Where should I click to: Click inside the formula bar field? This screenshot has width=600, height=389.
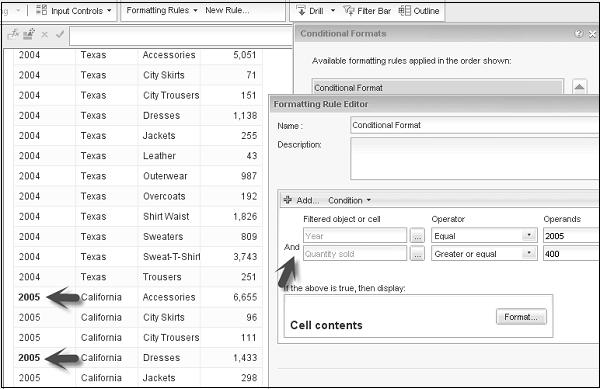(181, 36)
